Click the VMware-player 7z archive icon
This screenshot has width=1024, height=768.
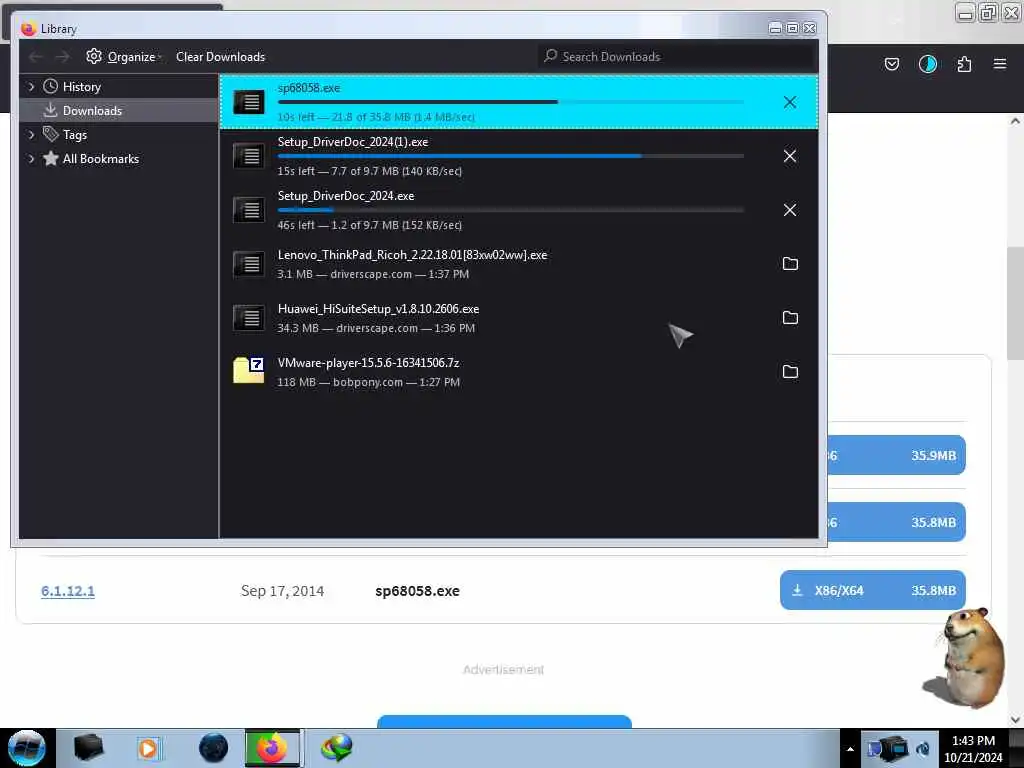point(249,370)
